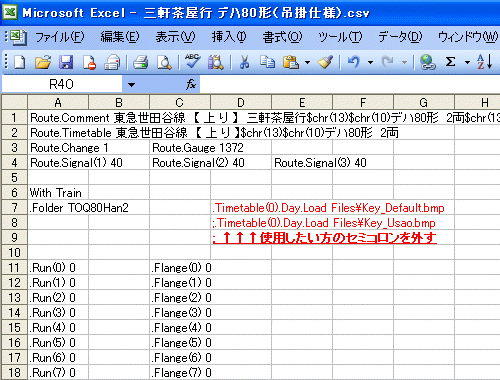Select column C header
This screenshot has height=380, width=500.
coord(180,102)
